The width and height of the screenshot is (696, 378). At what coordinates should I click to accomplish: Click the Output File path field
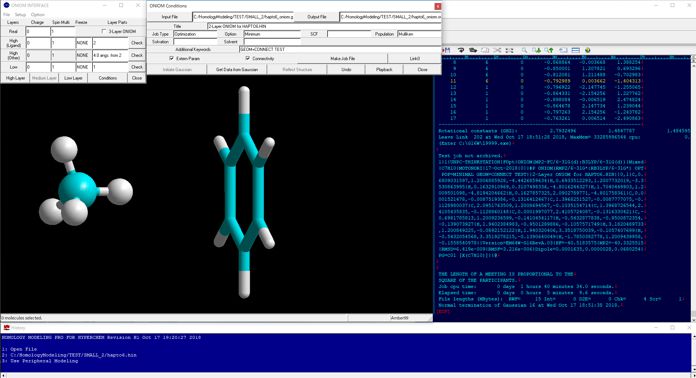coord(391,17)
